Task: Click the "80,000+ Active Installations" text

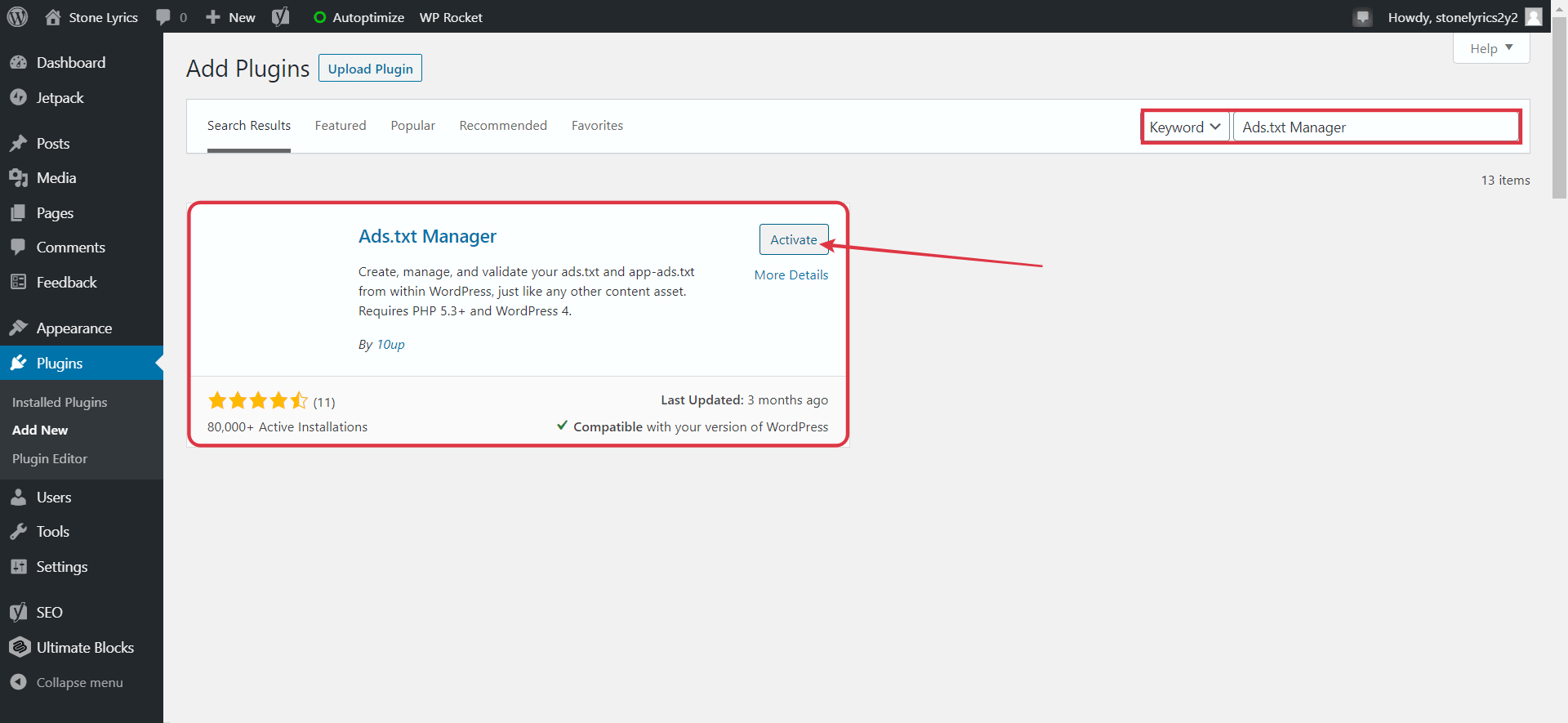Action: coord(287,427)
